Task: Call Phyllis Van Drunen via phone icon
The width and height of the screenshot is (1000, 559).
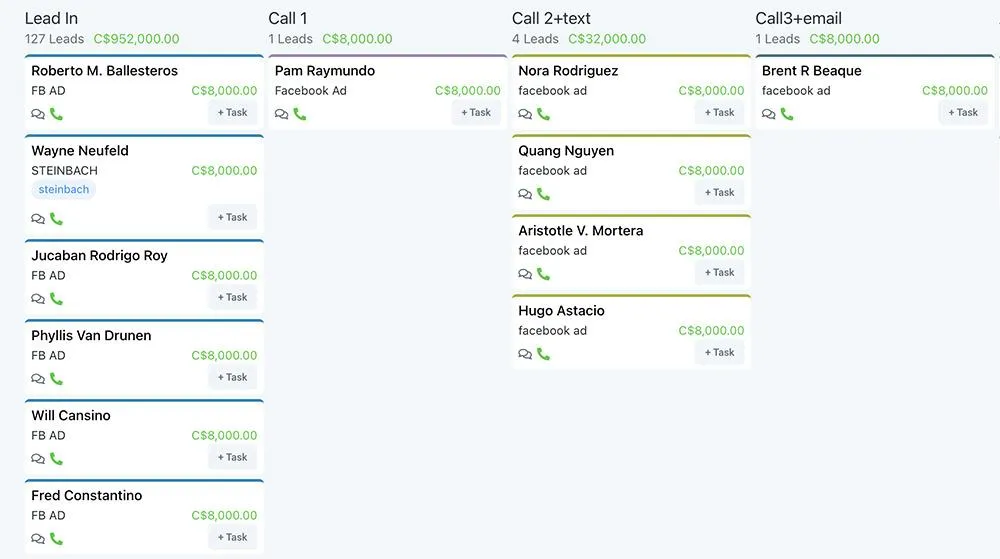Action: (x=56, y=379)
